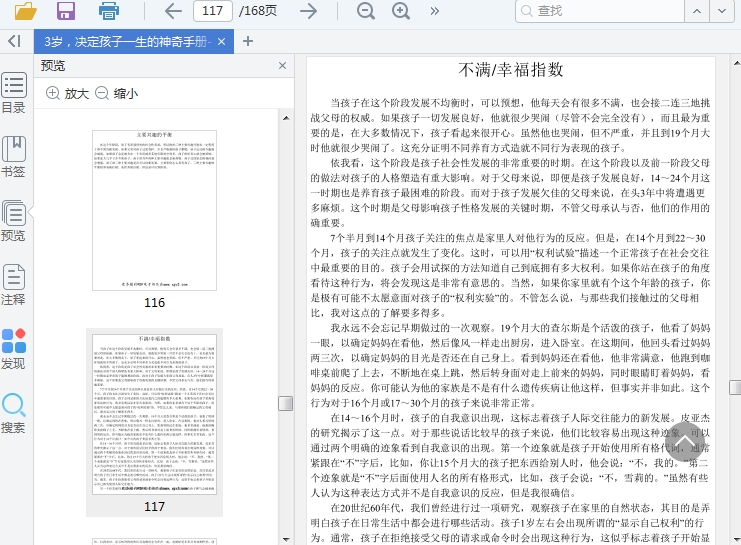Click document scrollbar up arrow
This screenshot has height=545, width=741.
click(x=736, y=63)
